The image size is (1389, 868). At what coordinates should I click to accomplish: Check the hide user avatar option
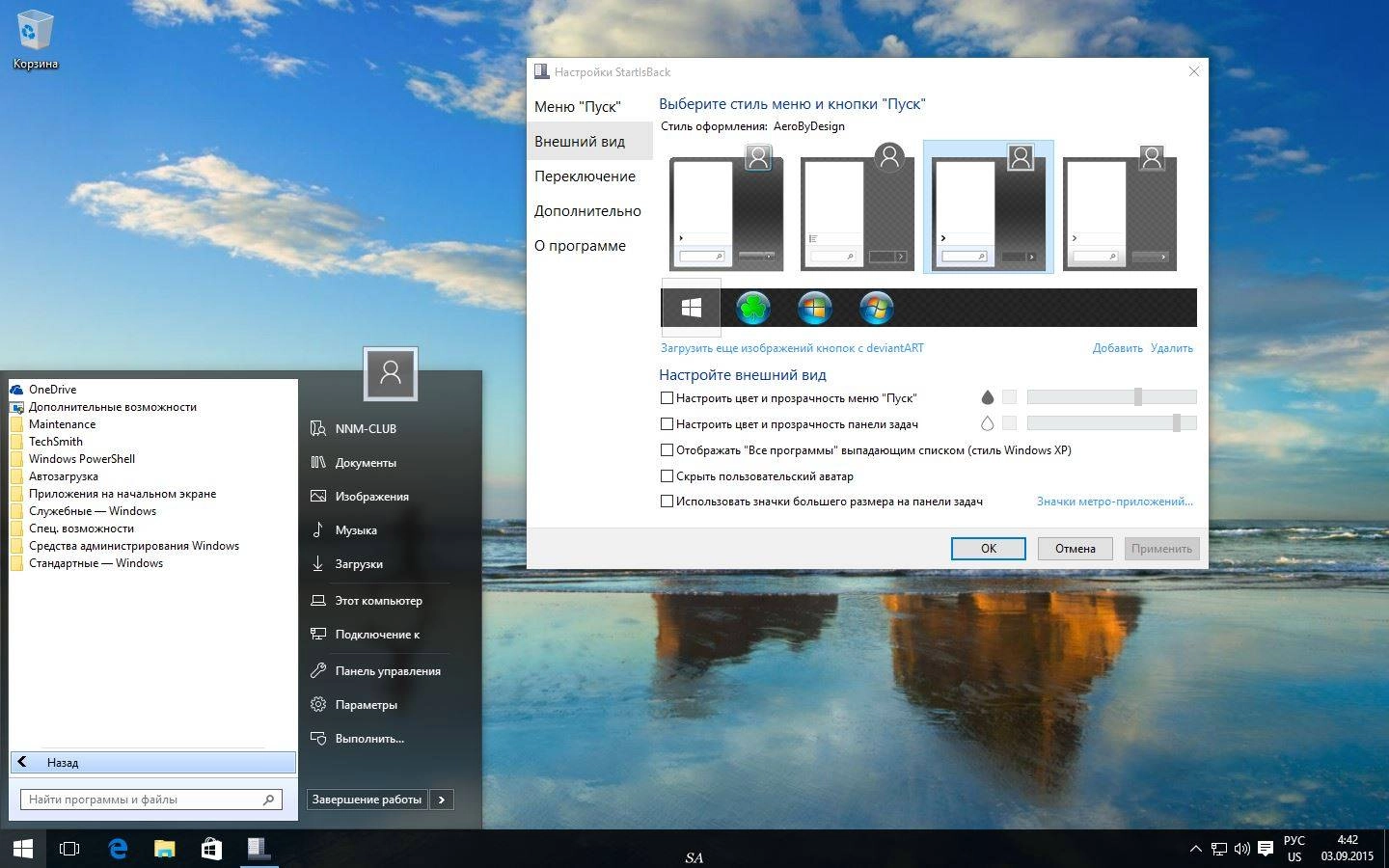click(x=667, y=475)
